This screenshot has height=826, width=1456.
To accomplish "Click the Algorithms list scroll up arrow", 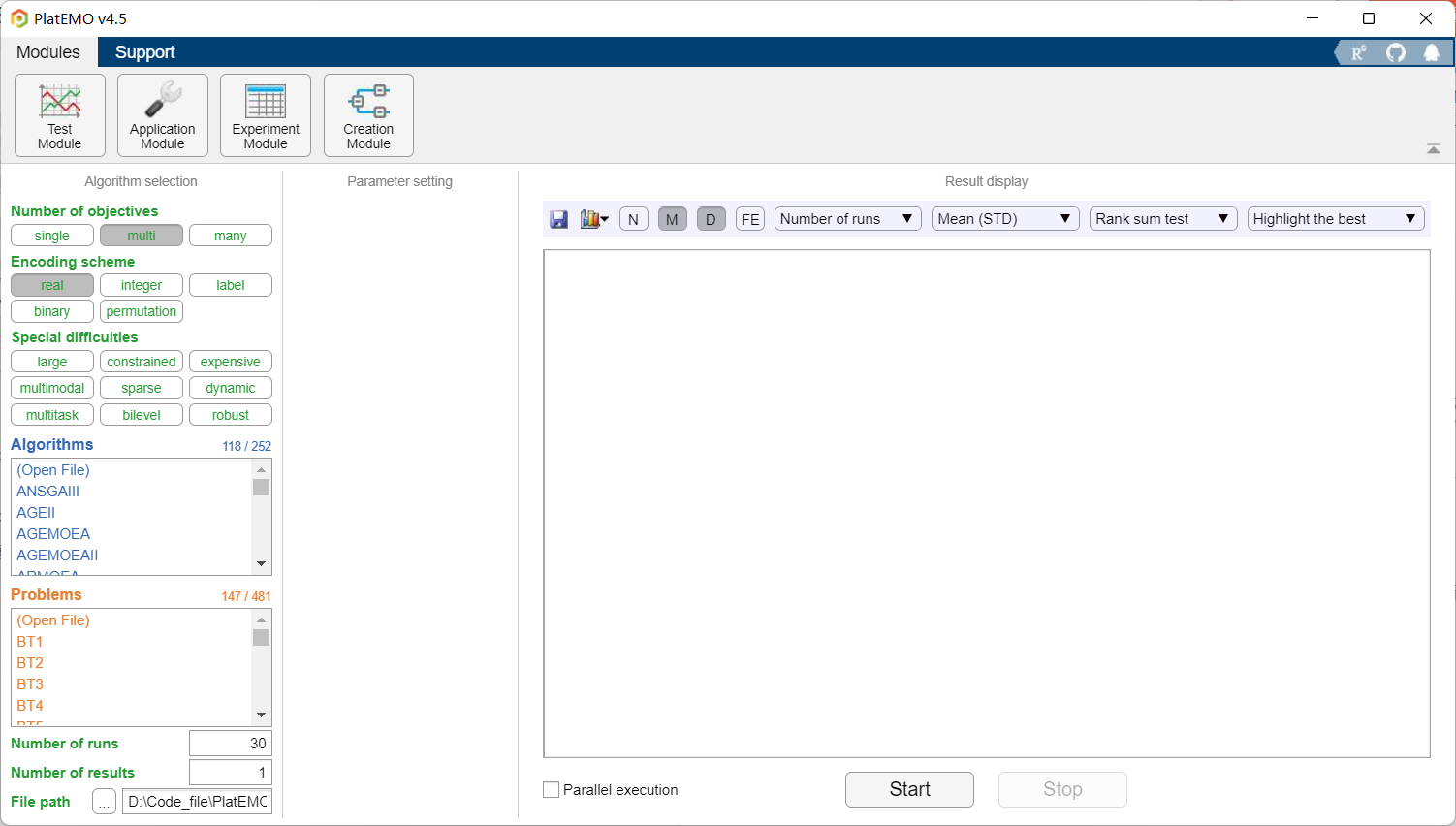I will point(261,469).
